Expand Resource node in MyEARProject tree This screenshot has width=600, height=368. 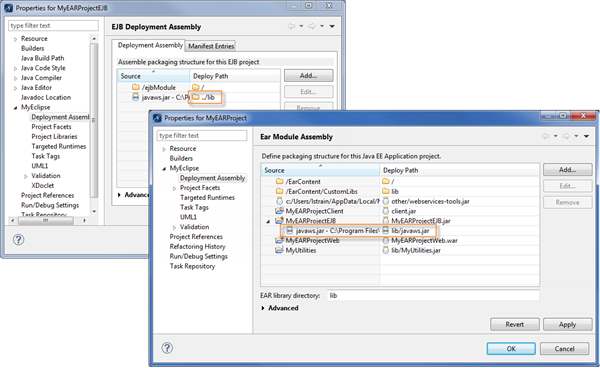164,149
